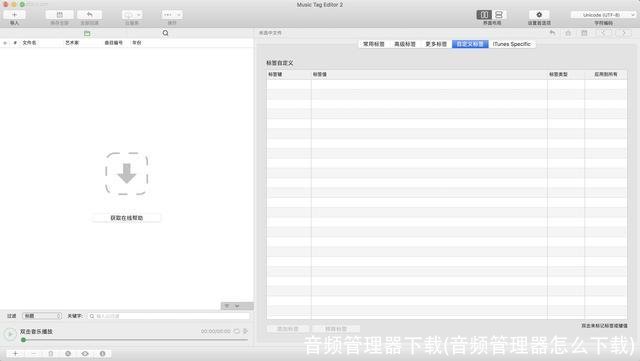This screenshot has height=361, width=640.
Task: Toggle the repeat icon beside the time display
Action: 237,331
